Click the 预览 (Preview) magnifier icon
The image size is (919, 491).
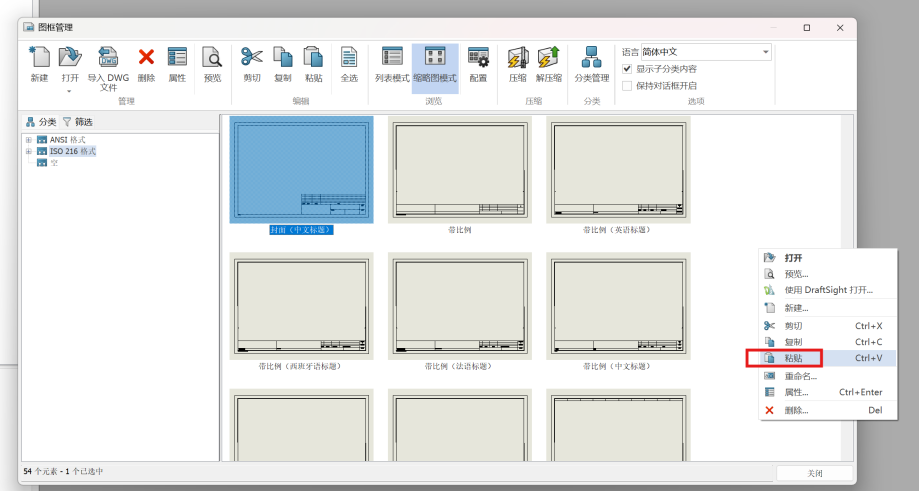(212, 59)
